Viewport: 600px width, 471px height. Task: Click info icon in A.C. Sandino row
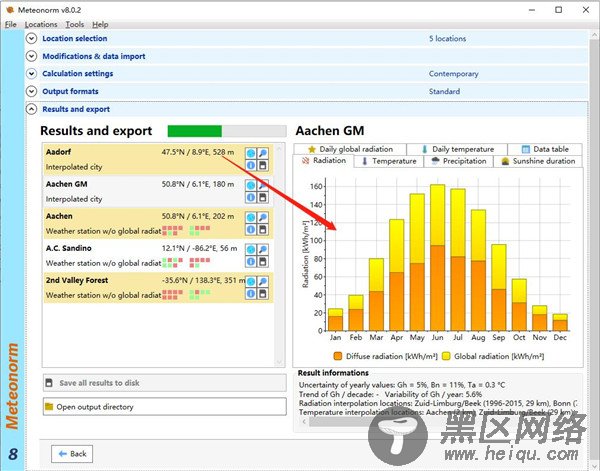(x=251, y=262)
